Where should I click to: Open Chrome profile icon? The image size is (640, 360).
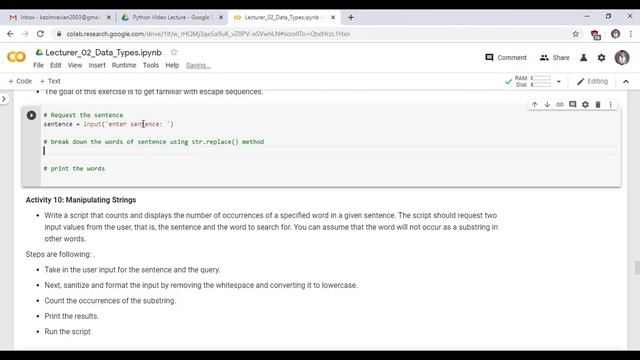(616, 34)
